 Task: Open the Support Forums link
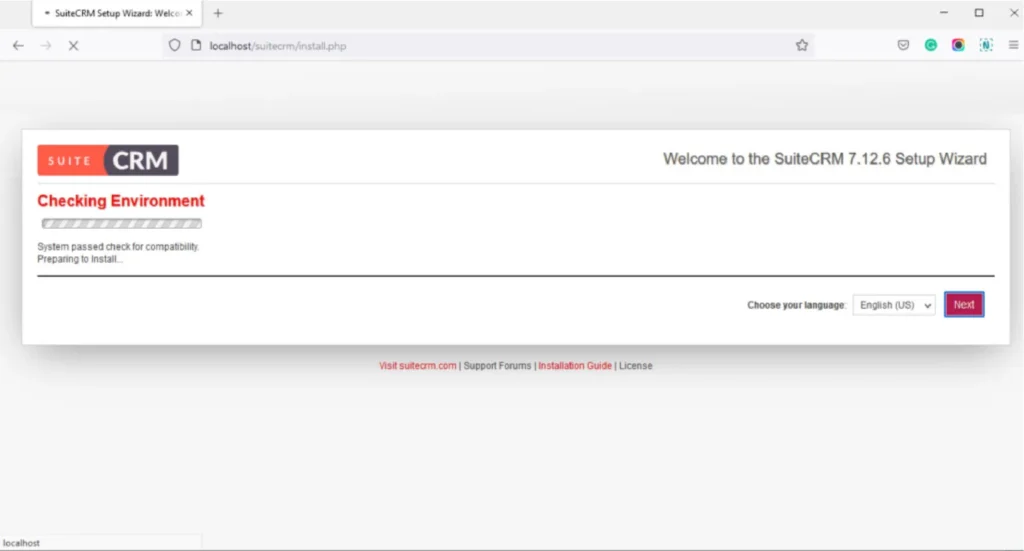coord(497,366)
